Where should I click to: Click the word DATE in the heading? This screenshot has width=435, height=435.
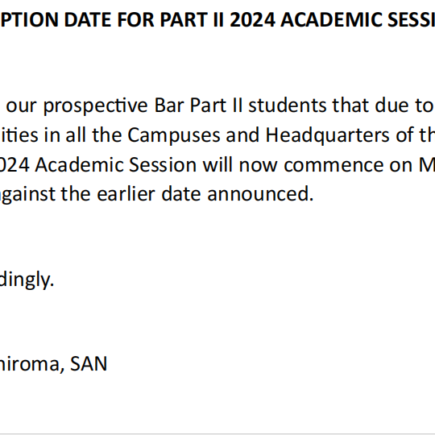[x=88, y=20]
